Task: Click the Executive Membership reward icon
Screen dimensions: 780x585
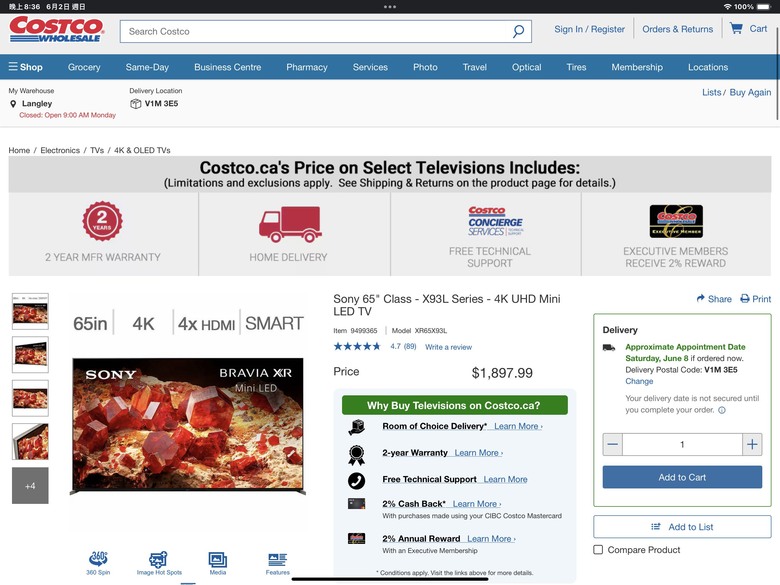Action: coord(356,538)
